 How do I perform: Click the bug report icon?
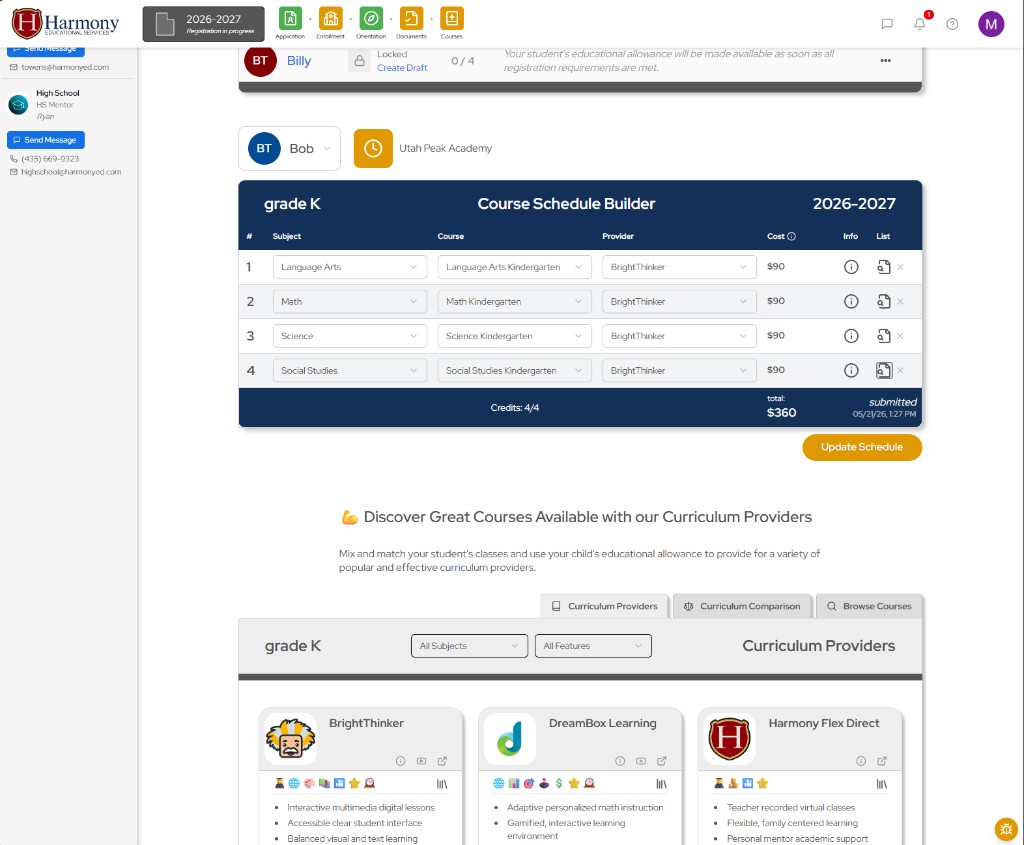1006,829
